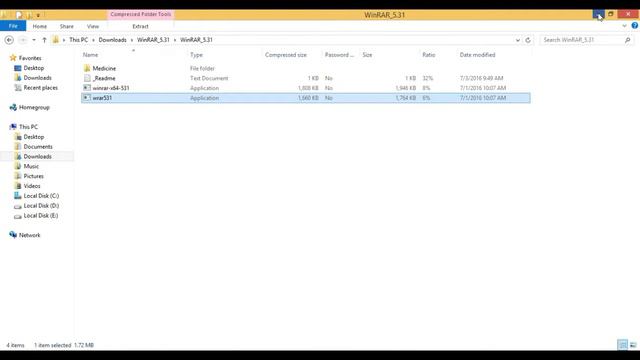Click the search magnifier icon
The height and width of the screenshot is (360, 640).
point(627,40)
